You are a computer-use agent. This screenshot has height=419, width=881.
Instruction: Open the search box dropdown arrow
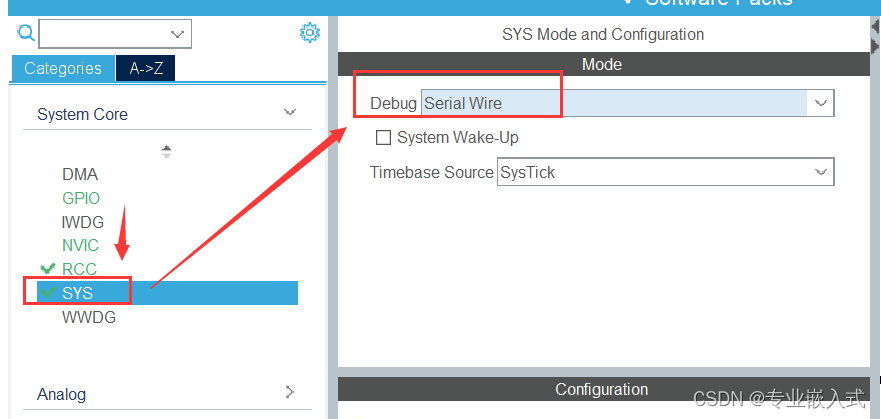178,34
